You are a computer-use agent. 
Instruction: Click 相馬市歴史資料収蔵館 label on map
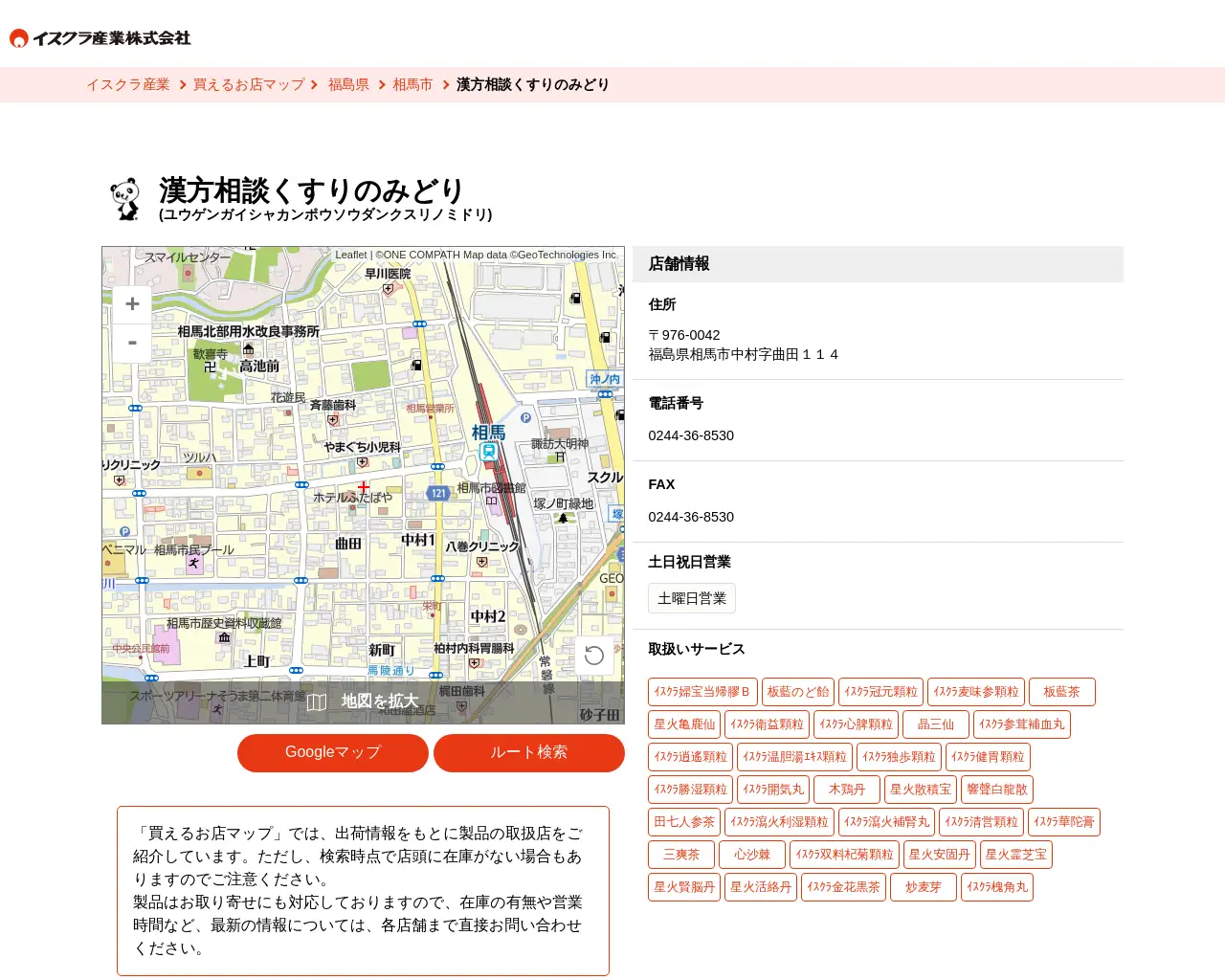tap(224, 623)
